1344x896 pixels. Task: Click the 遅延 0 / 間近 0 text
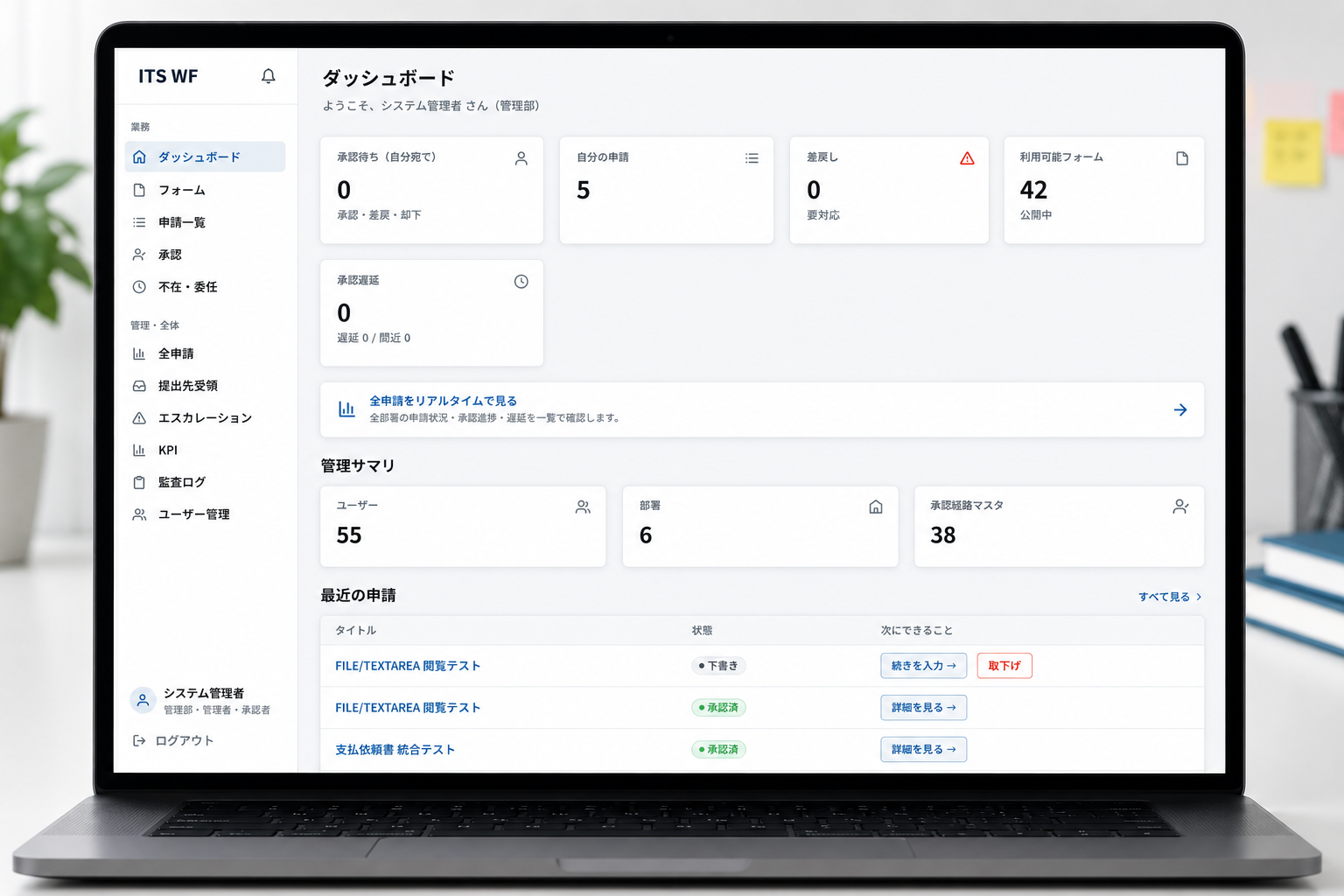pos(374,338)
